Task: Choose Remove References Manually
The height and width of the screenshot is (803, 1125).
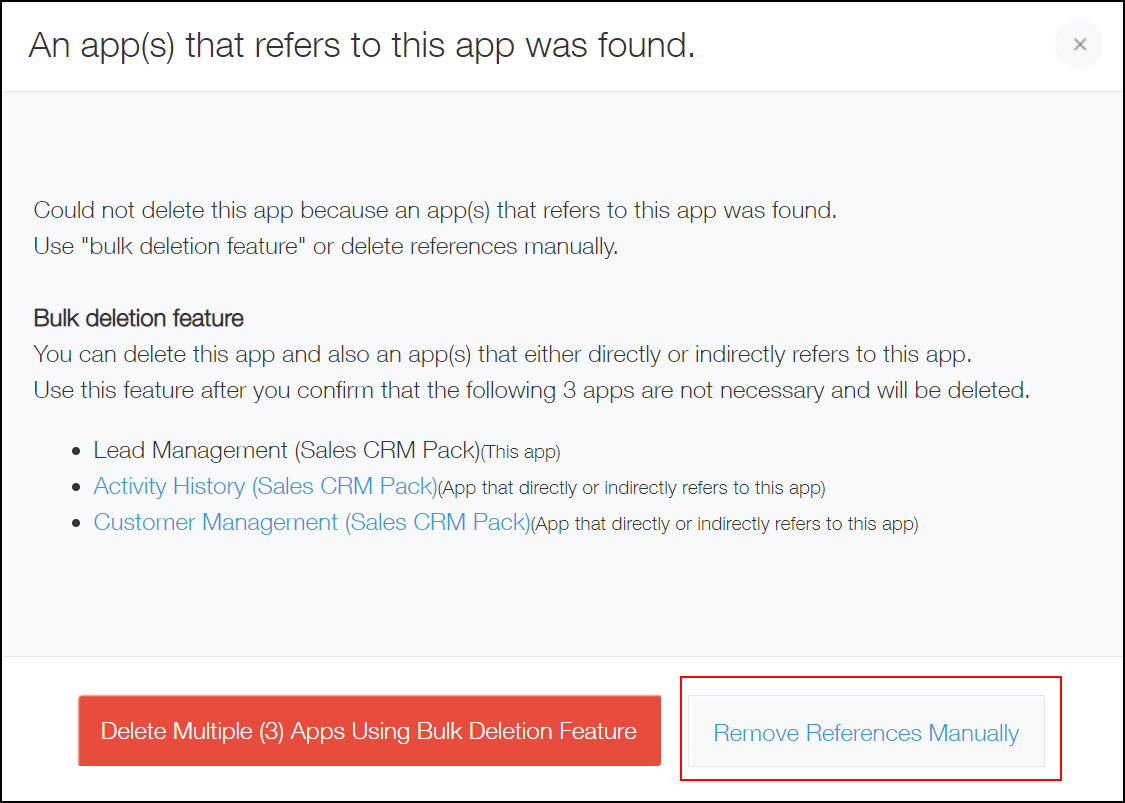Action: (x=866, y=733)
